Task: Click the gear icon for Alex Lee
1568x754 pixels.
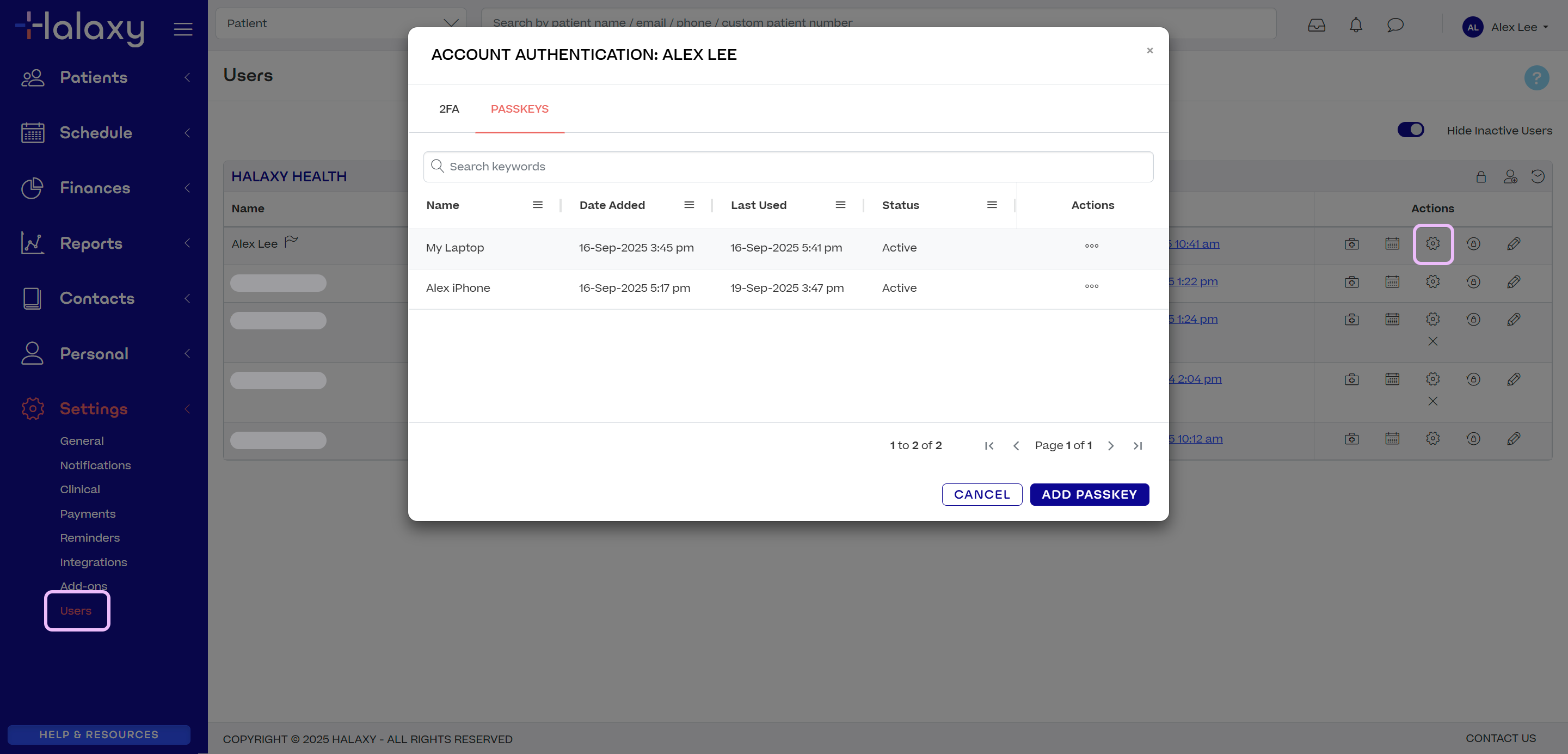Action: 1432,244
